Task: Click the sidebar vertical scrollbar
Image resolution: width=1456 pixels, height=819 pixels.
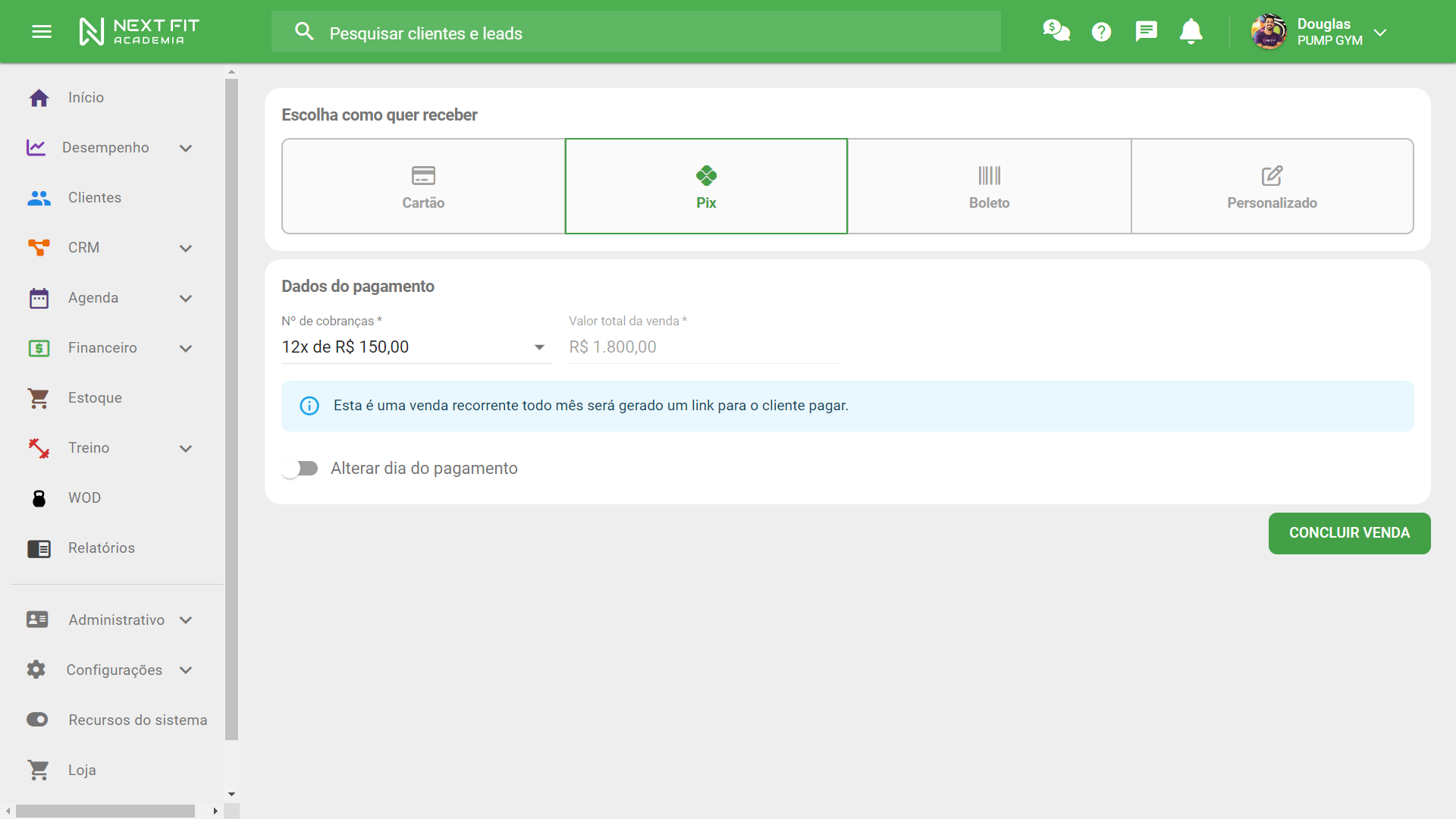Action: tap(231, 409)
